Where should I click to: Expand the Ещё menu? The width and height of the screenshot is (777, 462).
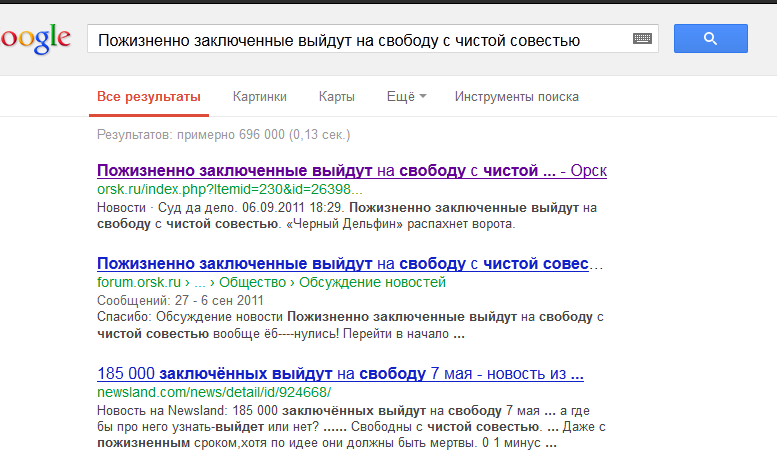(x=399, y=97)
